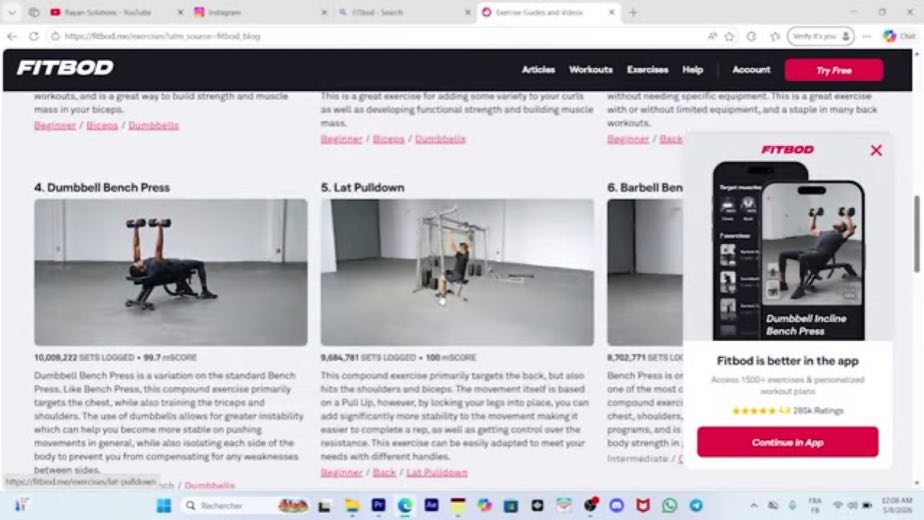Open the Articles menu
The height and width of the screenshot is (520, 924).
point(538,70)
